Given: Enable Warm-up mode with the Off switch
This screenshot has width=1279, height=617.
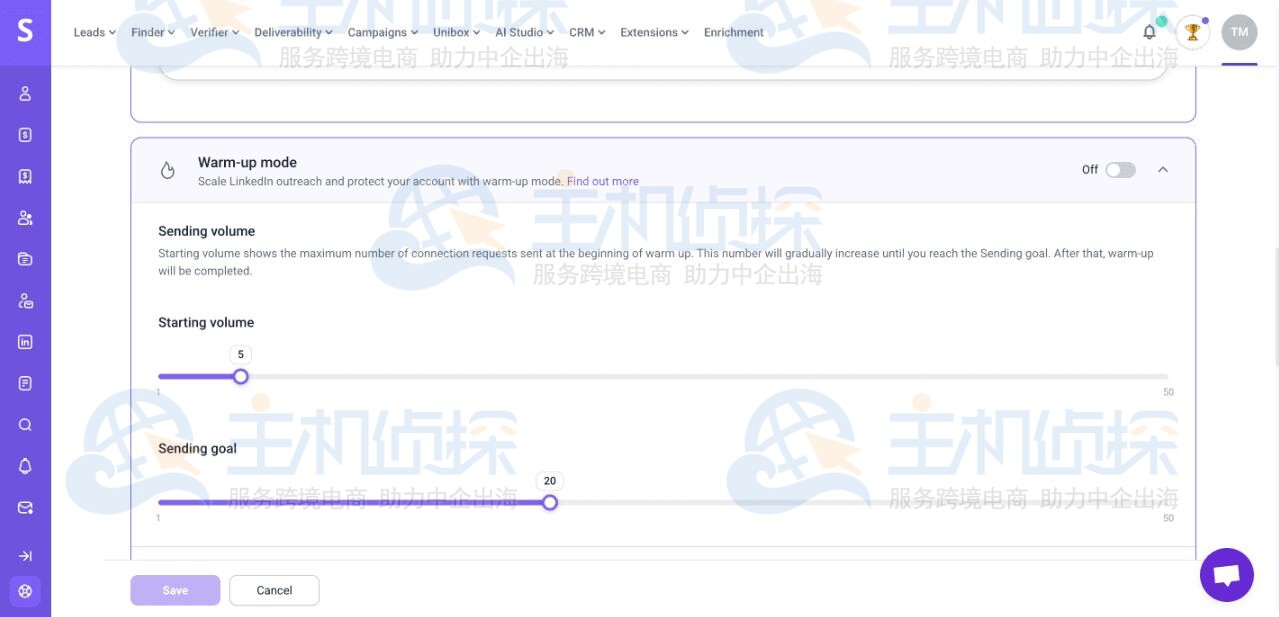Looking at the screenshot, I should pos(1119,169).
